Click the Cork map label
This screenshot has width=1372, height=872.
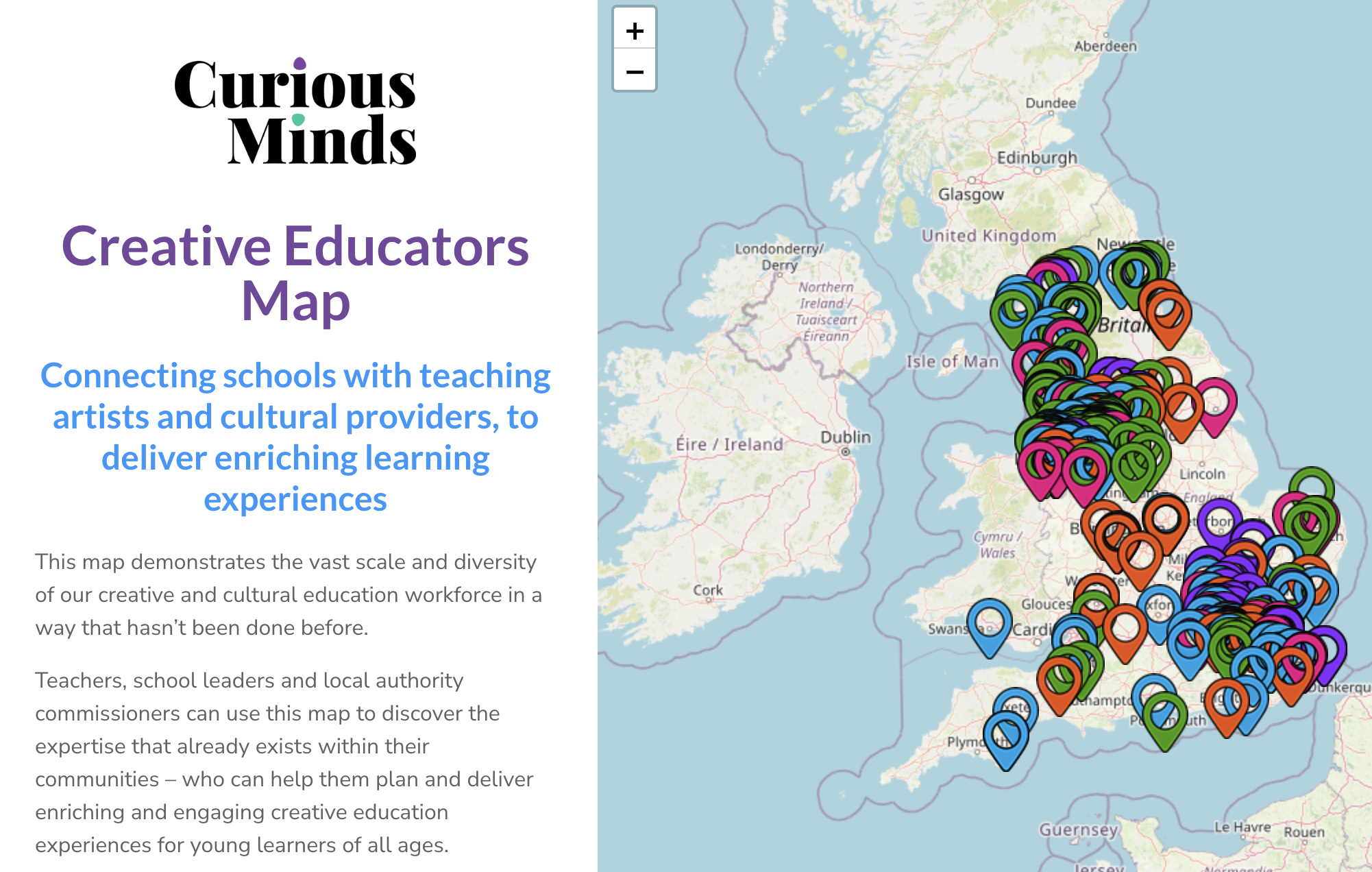point(708,590)
